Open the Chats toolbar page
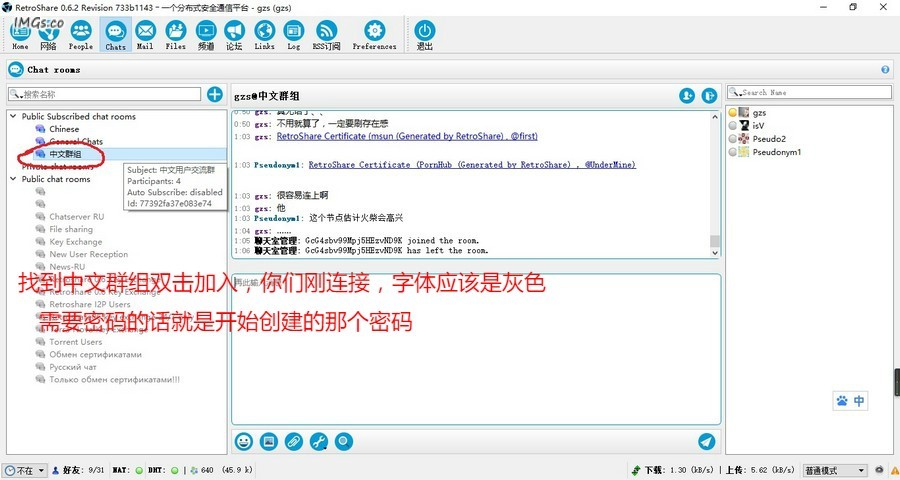Screen dimensions: 900x480 (115, 35)
